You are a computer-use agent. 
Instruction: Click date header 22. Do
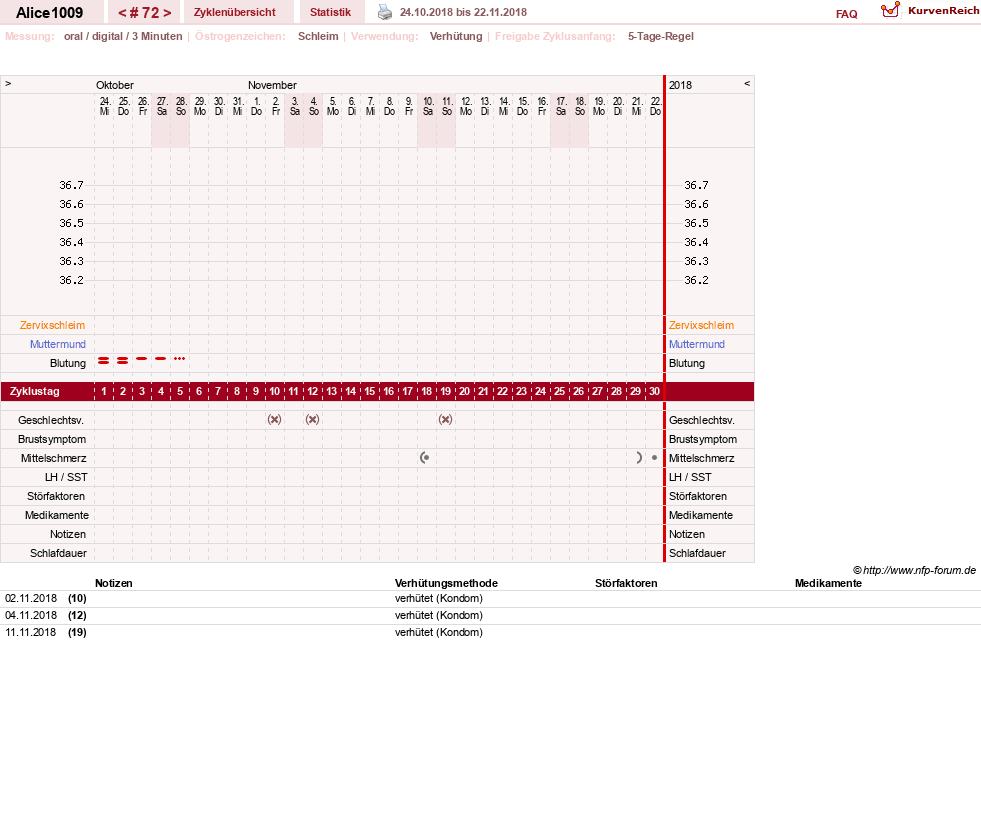click(x=655, y=106)
